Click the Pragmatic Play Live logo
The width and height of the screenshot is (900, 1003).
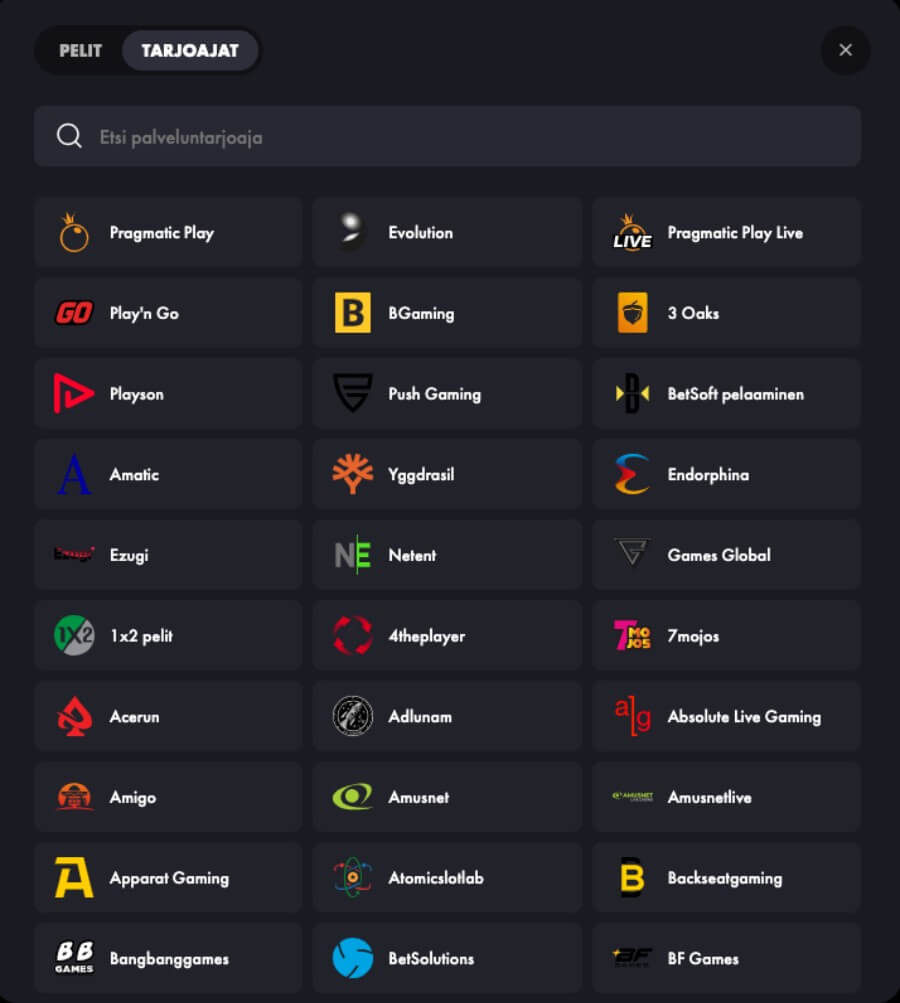pyautogui.click(x=632, y=232)
